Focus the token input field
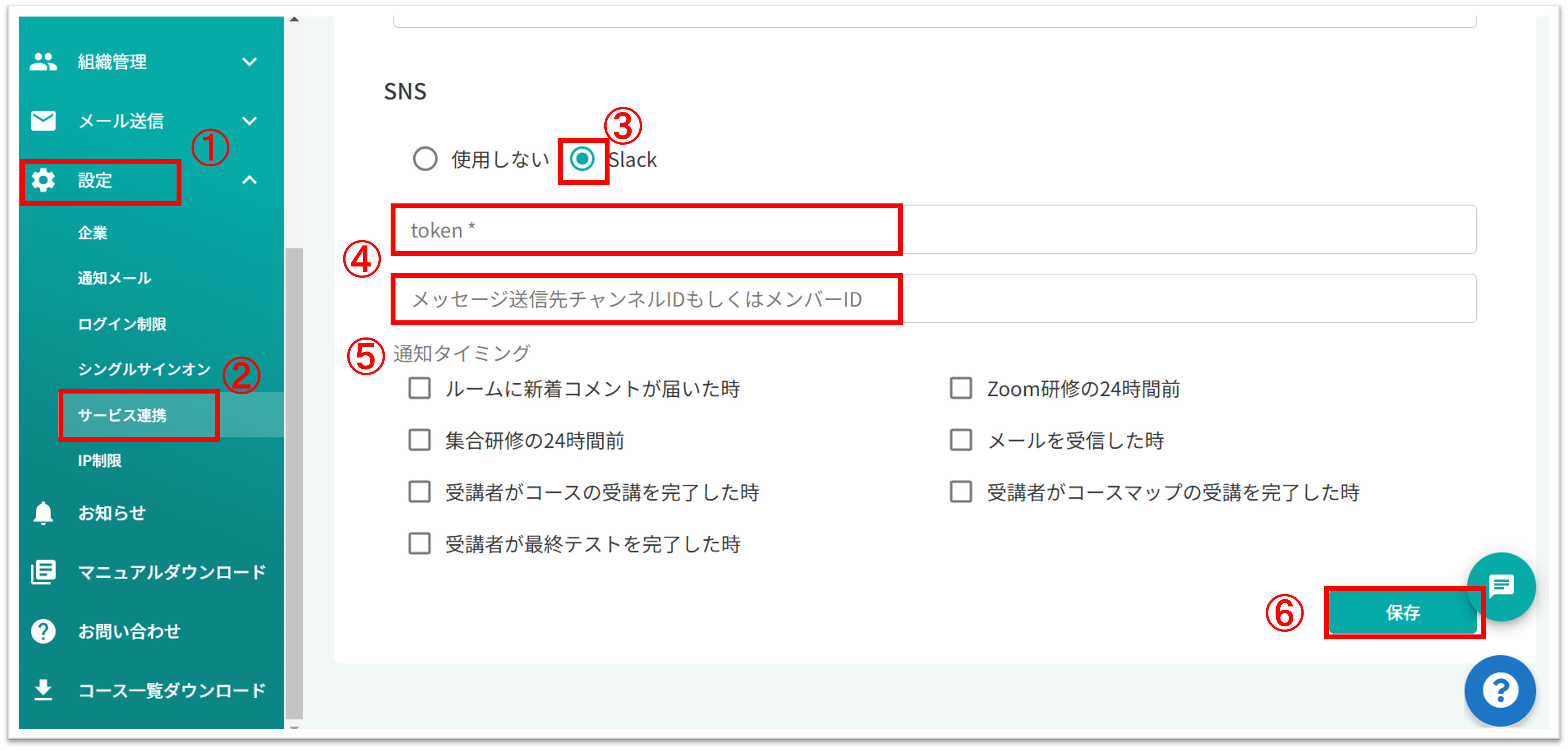The height and width of the screenshot is (750, 1568). [934, 229]
